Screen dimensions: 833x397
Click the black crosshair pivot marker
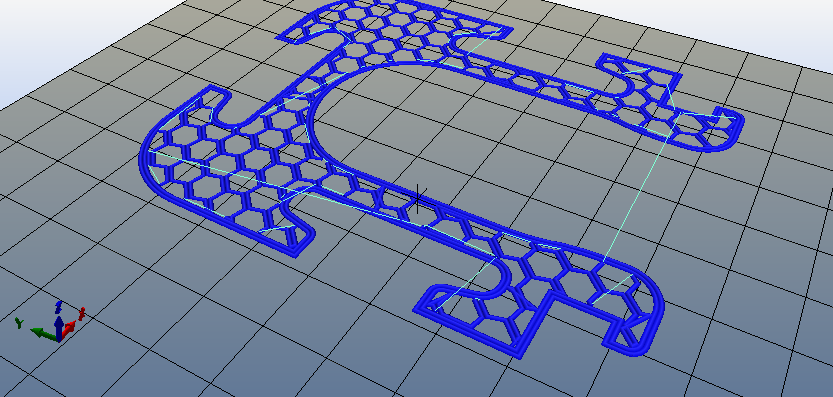(x=418, y=200)
